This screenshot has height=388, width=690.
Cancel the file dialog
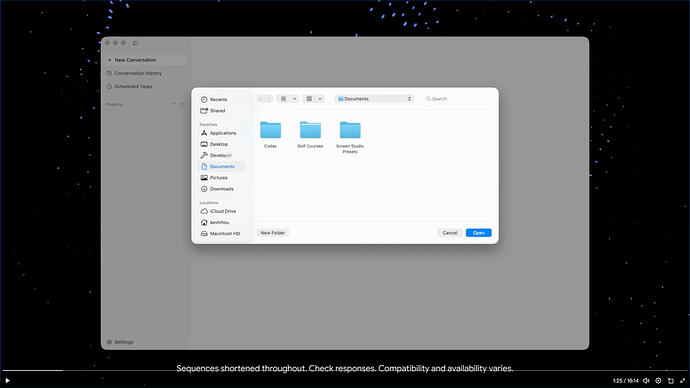450,233
